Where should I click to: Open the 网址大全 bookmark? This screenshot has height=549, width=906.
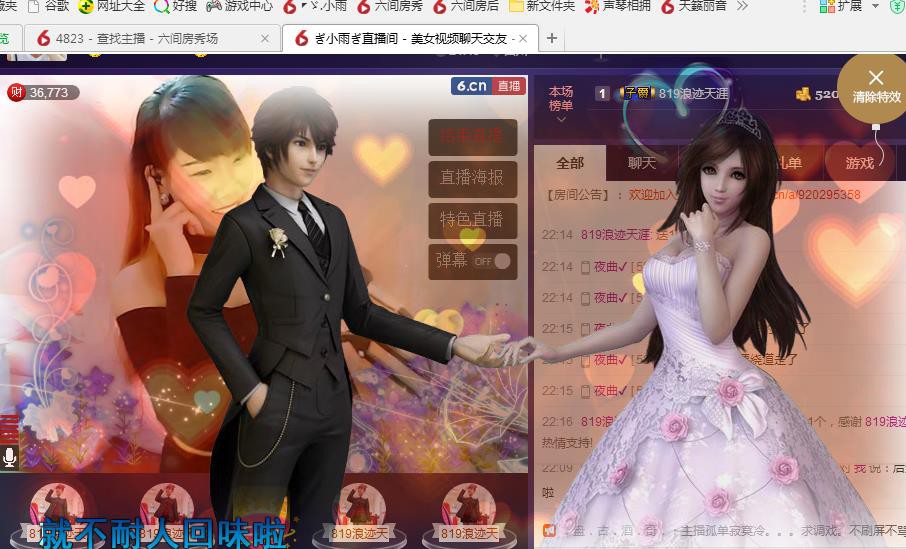112,6
